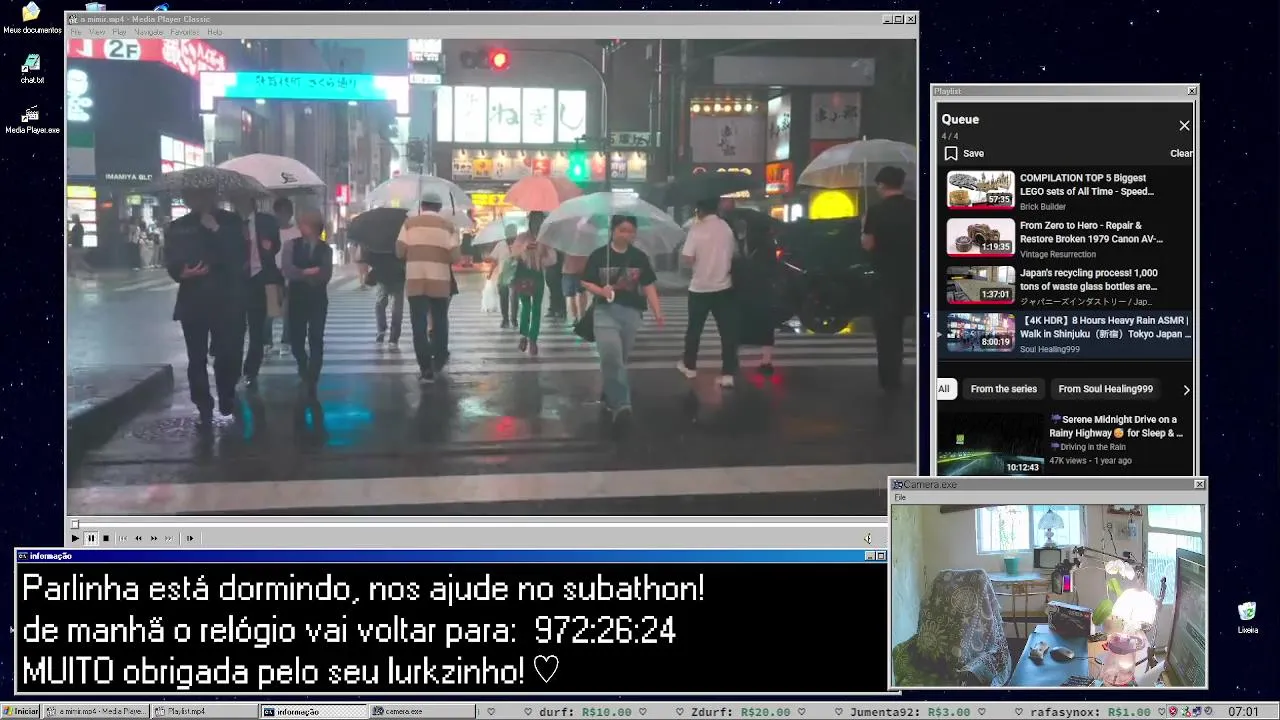Click the rewind (decrease speed) button
Viewport: 1280px width, 720px height.
[139, 538]
